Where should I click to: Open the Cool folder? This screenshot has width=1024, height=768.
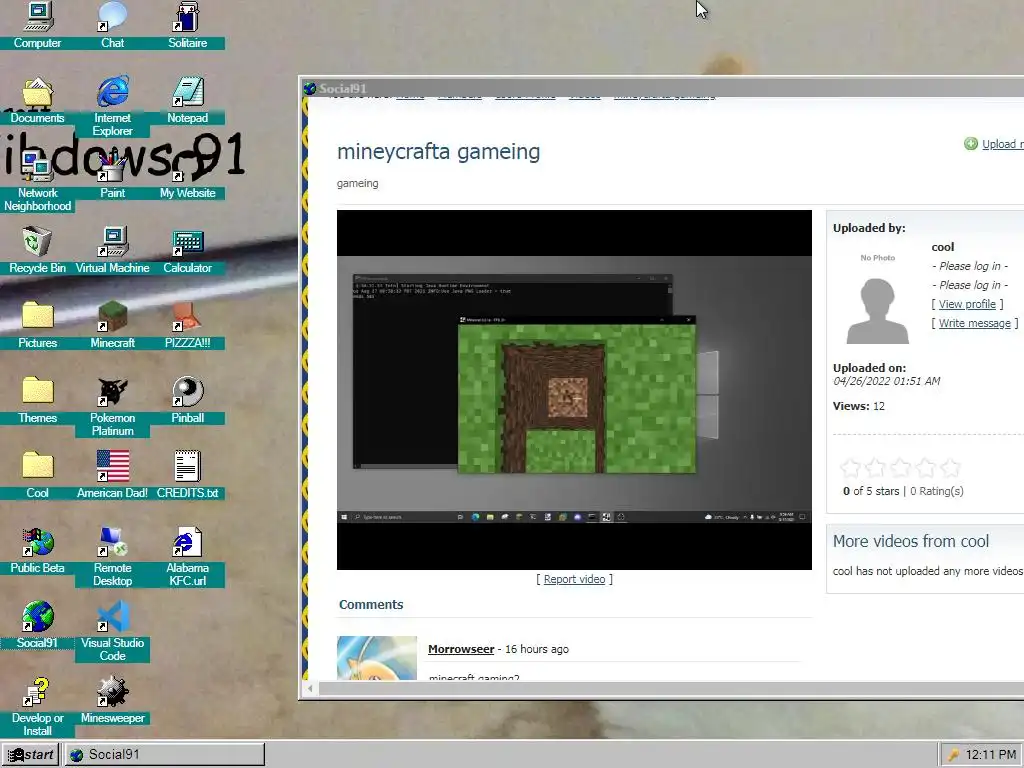37,475
